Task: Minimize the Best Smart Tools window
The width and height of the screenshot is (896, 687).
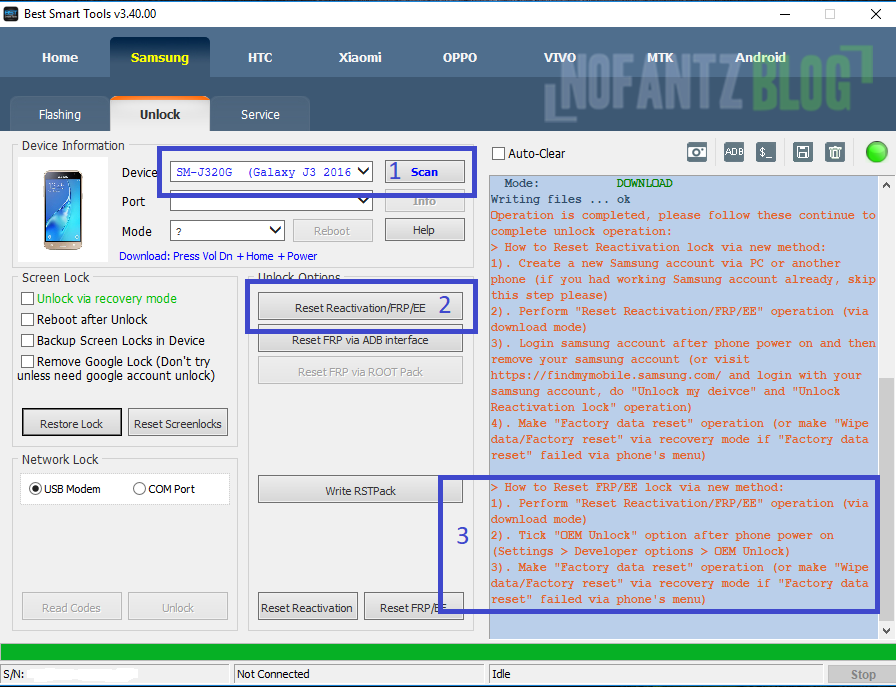Action: (x=785, y=14)
